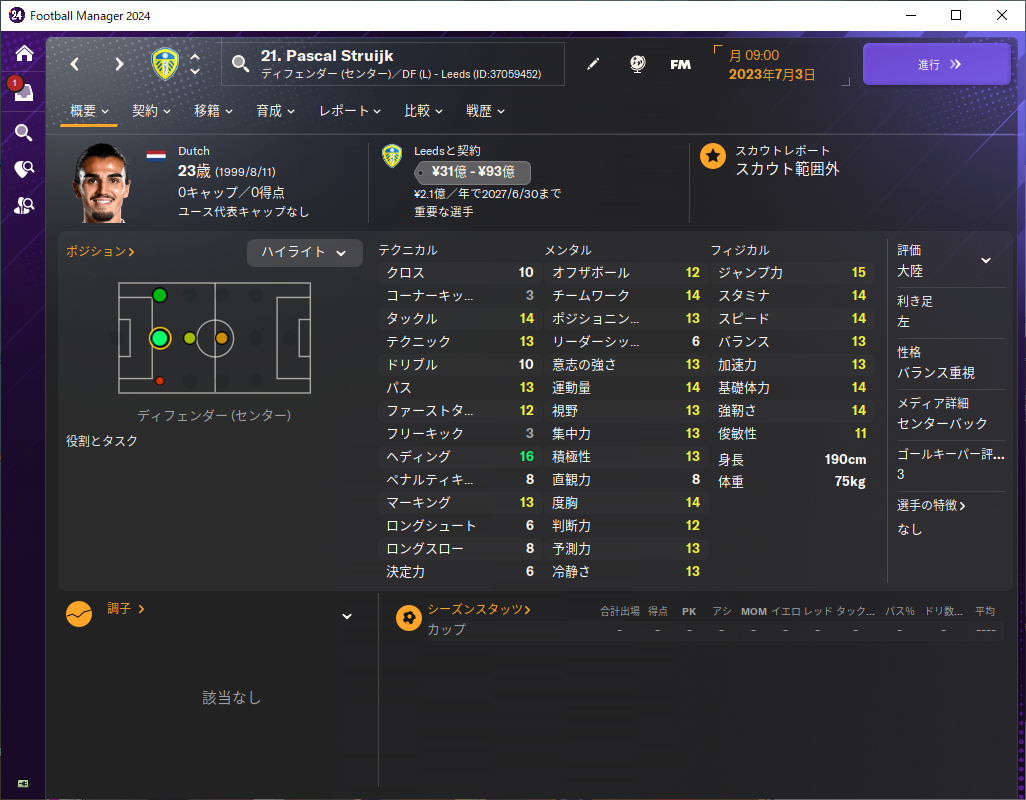This screenshot has width=1026, height=800.
Task: Click the Leeds club badge in header
Action: click(165, 64)
